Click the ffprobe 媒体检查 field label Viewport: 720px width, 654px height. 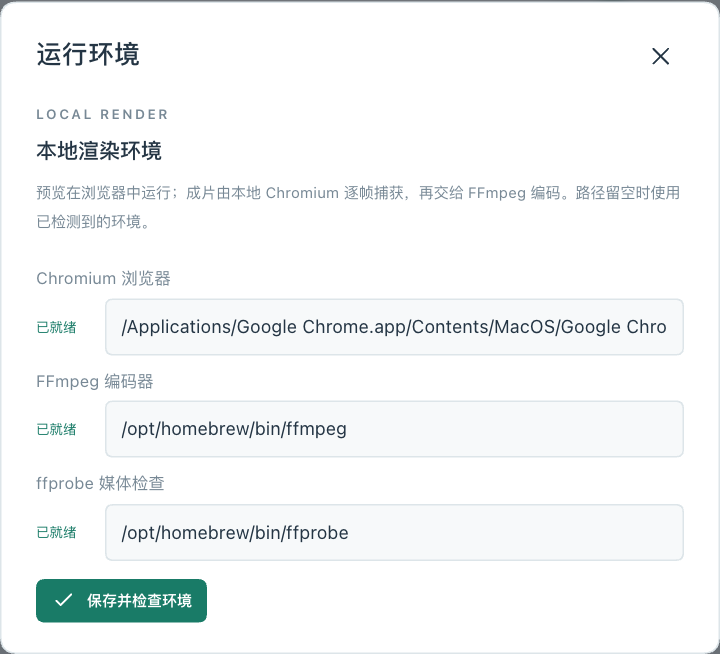coord(100,483)
